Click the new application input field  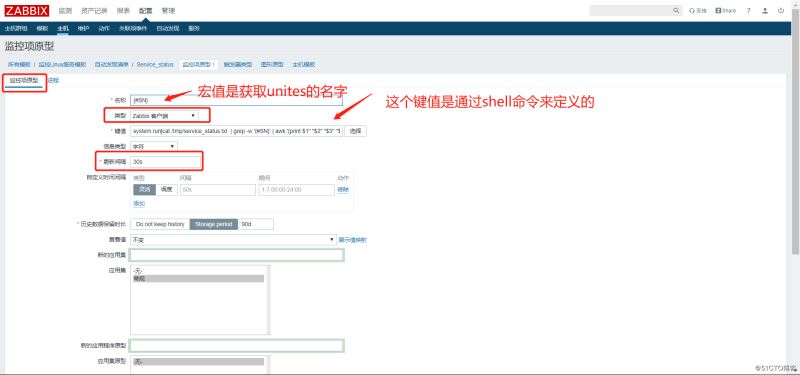[x=237, y=255]
